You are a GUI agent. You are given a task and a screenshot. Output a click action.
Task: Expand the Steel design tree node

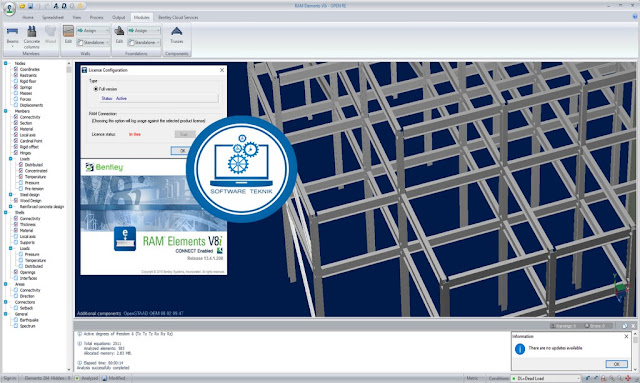coord(11,195)
